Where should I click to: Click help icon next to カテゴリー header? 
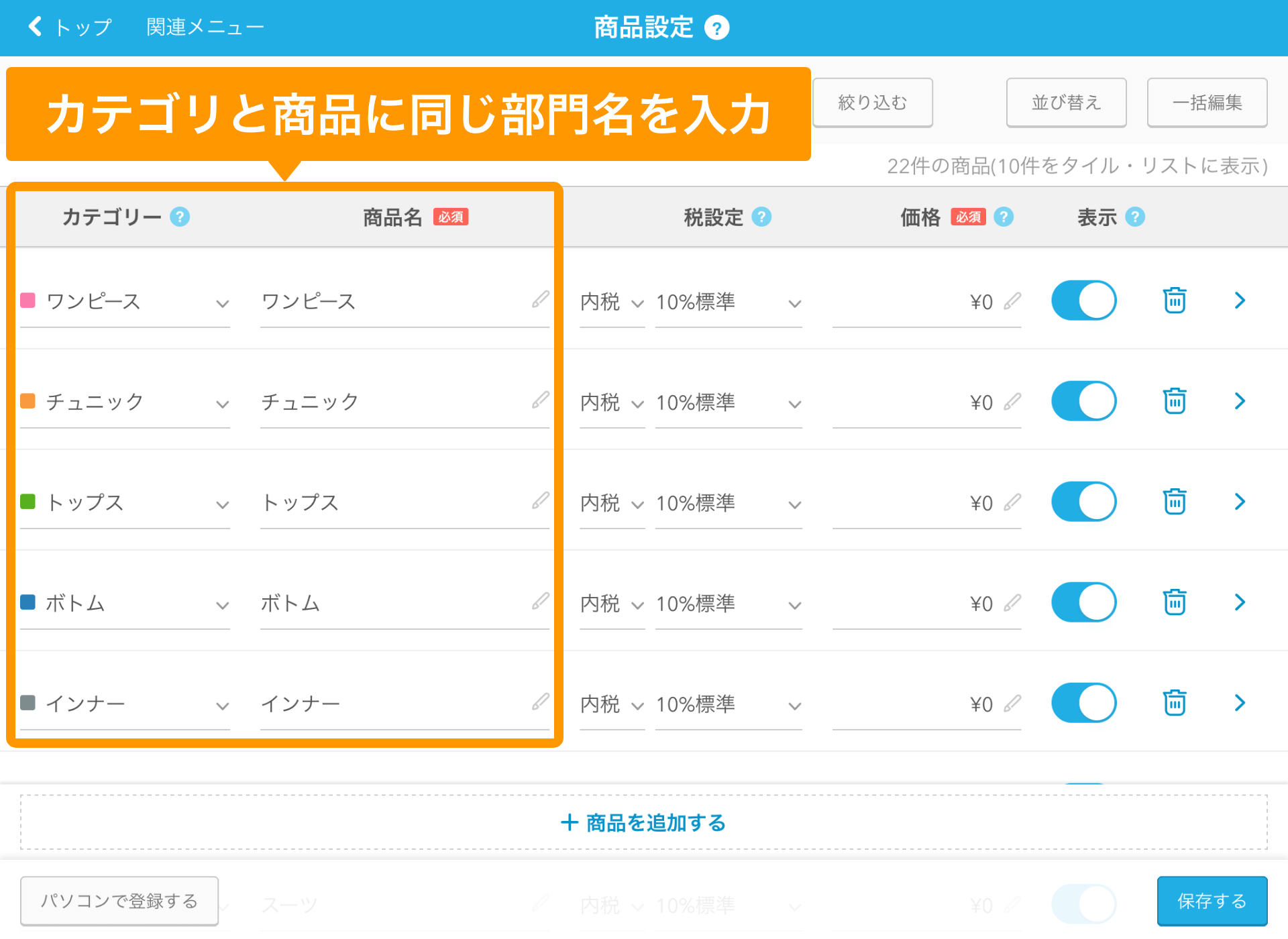click(180, 217)
